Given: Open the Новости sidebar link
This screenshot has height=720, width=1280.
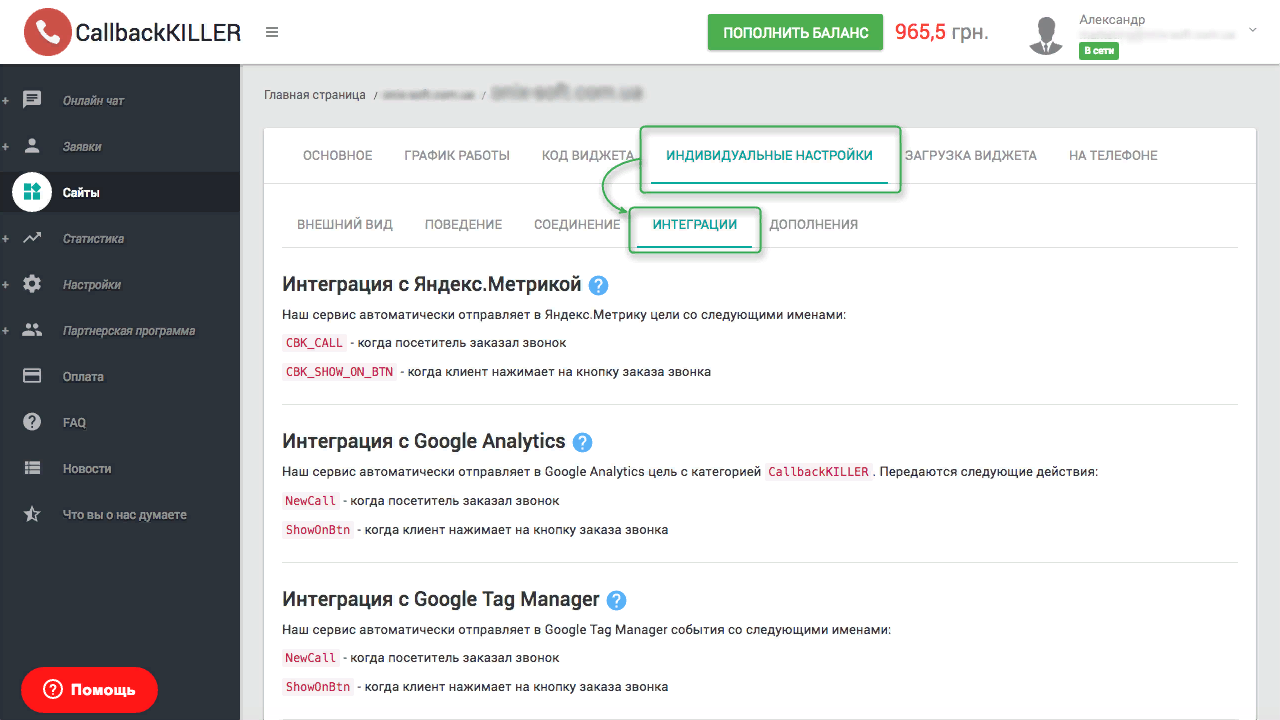Looking at the screenshot, I should tap(87, 469).
